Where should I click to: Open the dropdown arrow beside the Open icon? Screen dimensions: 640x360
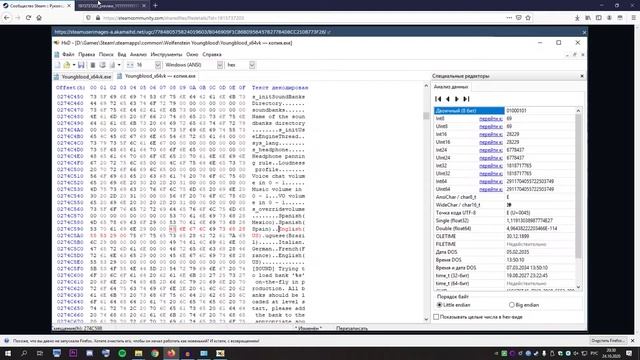point(74,65)
